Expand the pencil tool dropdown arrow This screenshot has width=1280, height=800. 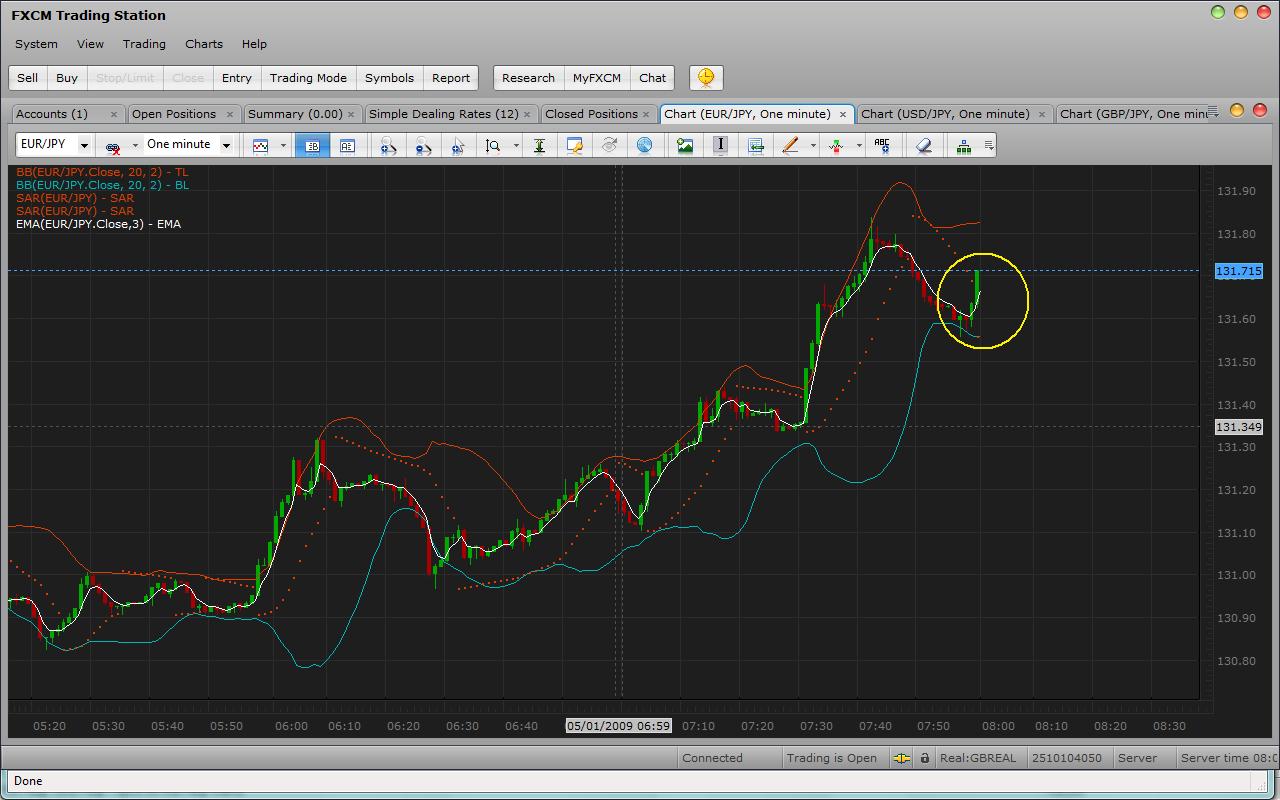(813, 146)
